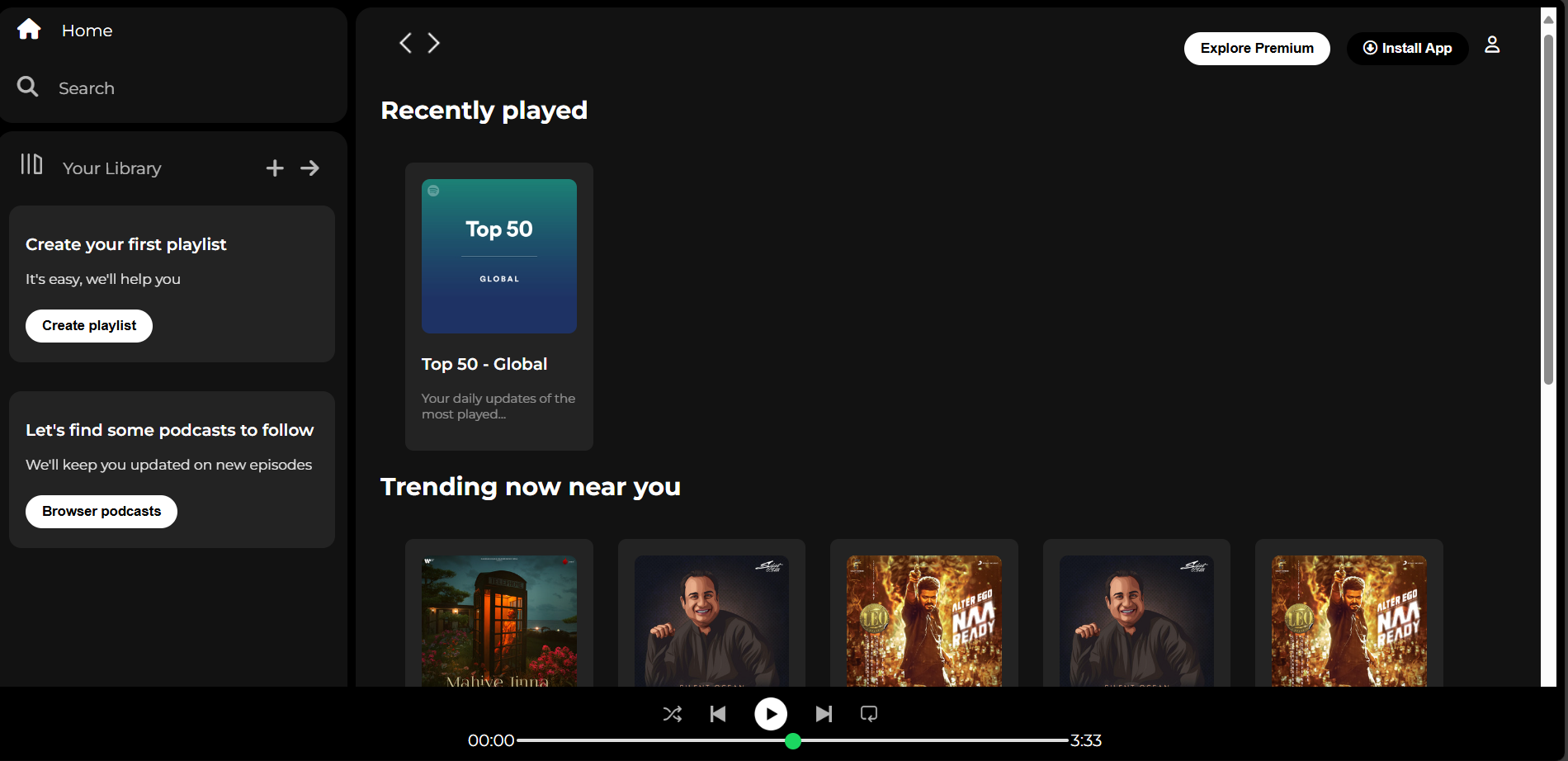Image resolution: width=1568 pixels, height=761 pixels.
Task: Click Explore Premium button
Action: tap(1257, 49)
